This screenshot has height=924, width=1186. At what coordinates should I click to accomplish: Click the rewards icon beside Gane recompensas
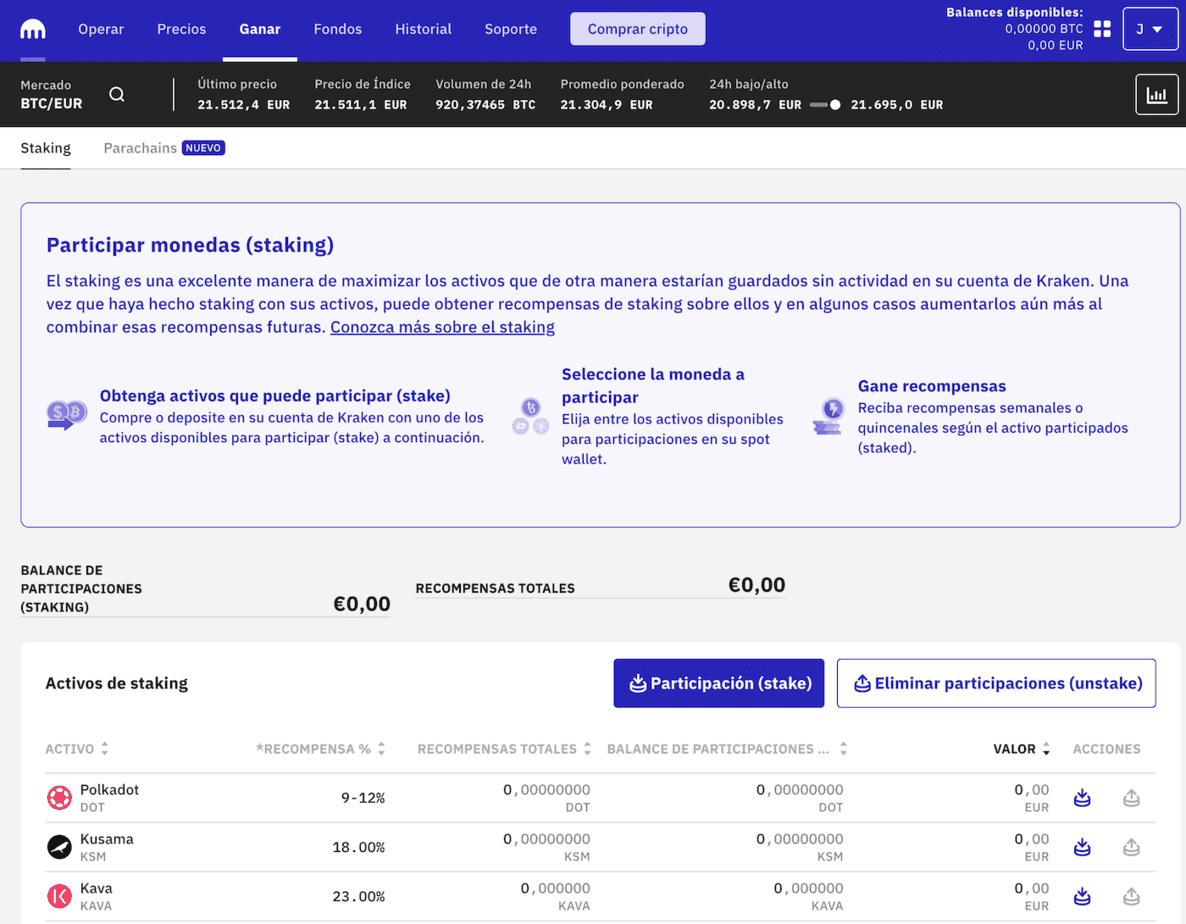(x=829, y=416)
